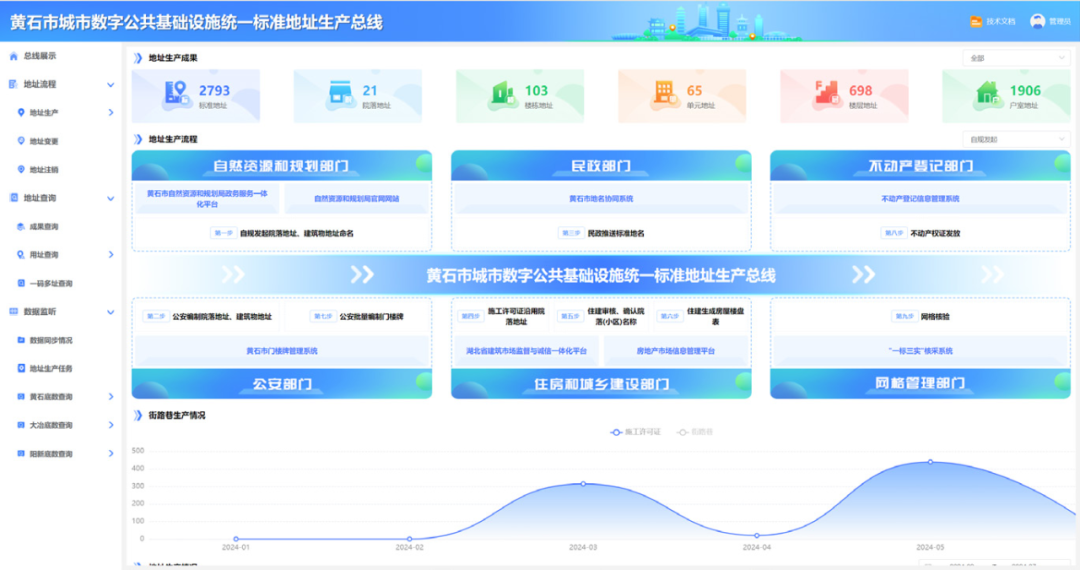Select 地址变更 in the sidebar menu
Viewport: 1080px width, 570px height.
coord(44,141)
